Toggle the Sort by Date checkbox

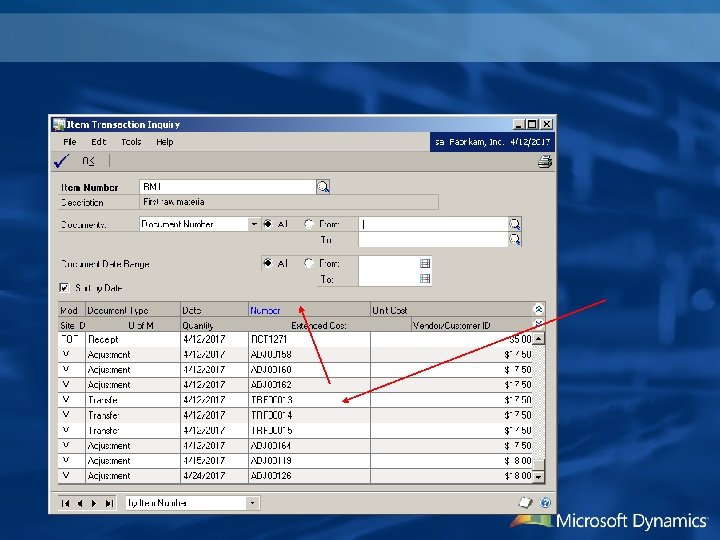[64, 288]
